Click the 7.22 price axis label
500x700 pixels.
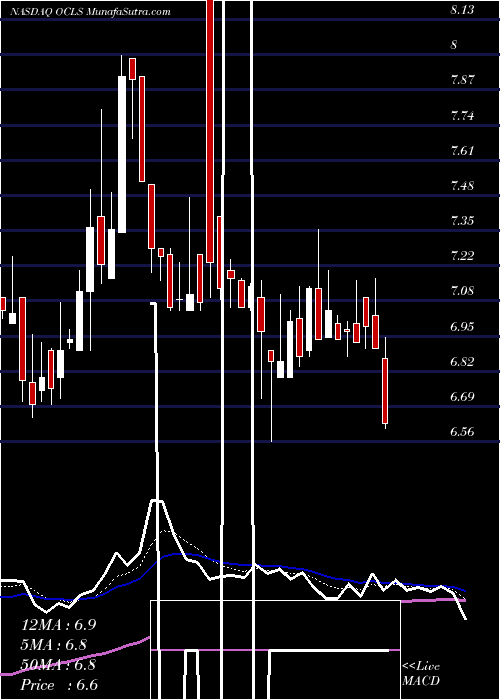pyautogui.click(x=462, y=256)
